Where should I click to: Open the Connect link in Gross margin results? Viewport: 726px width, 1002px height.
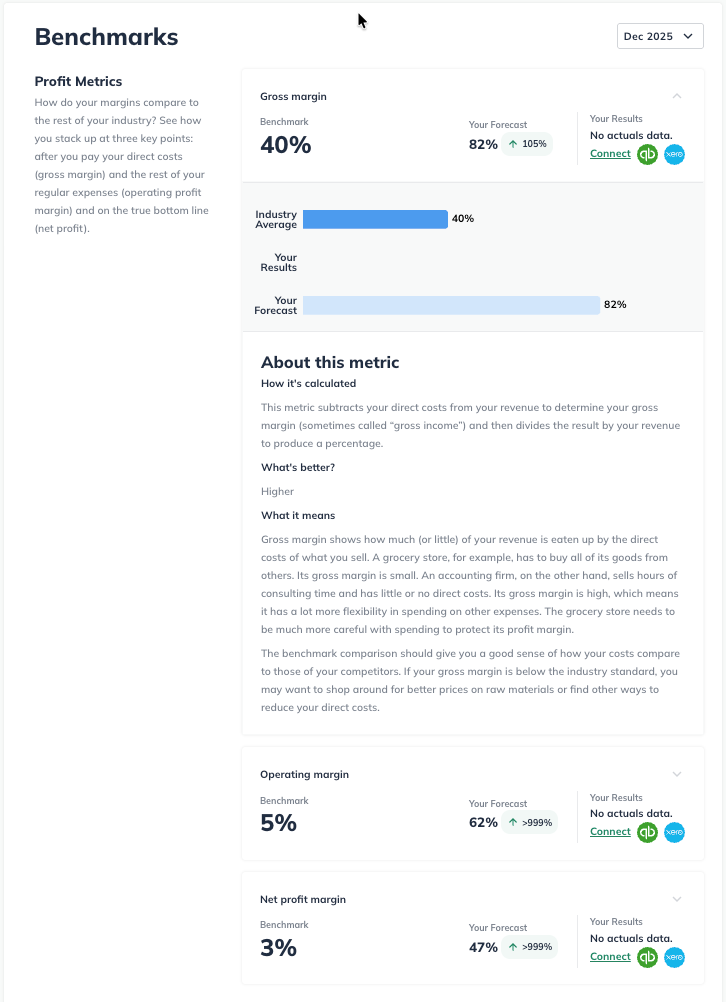pyautogui.click(x=610, y=154)
